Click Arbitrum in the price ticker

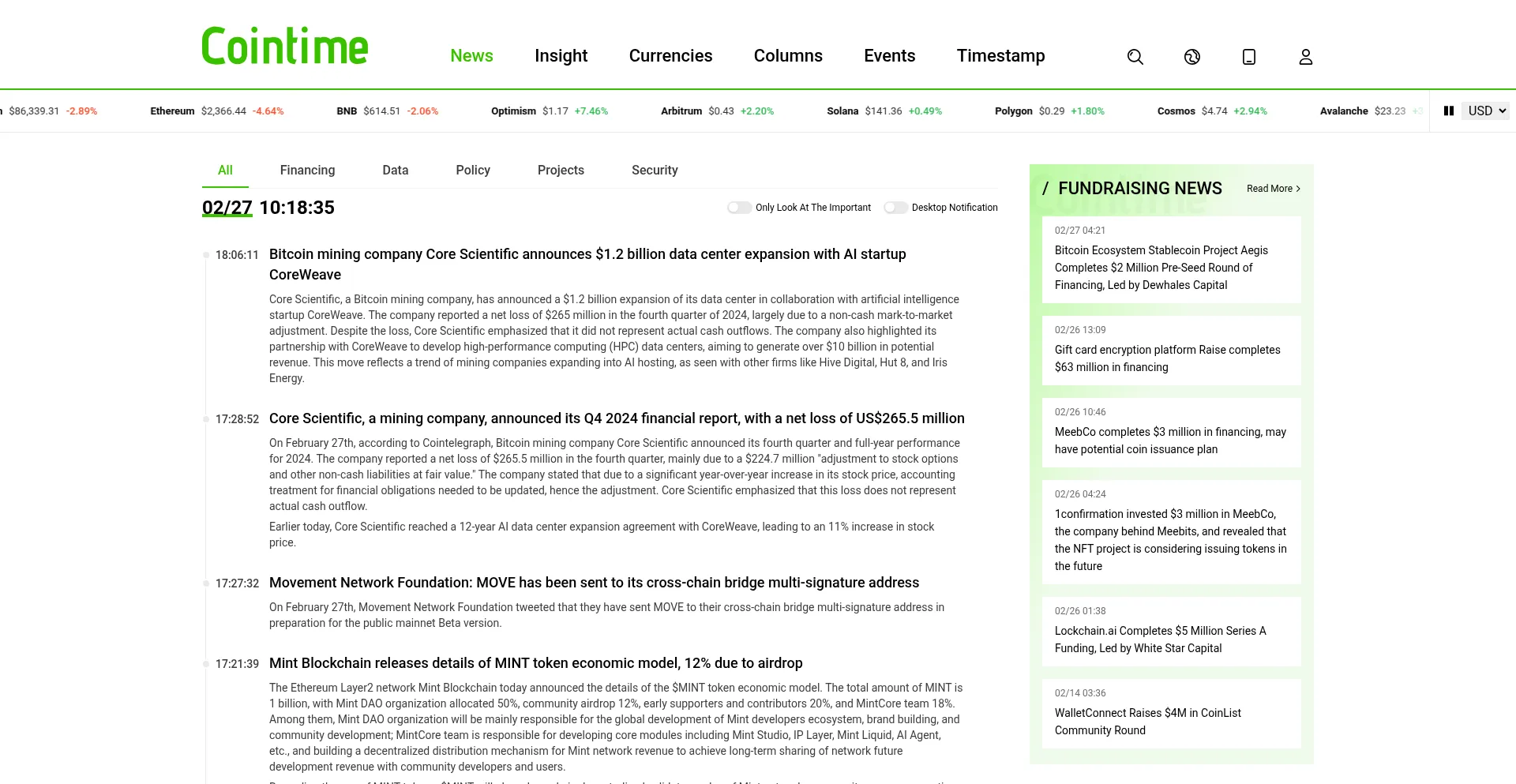681,111
